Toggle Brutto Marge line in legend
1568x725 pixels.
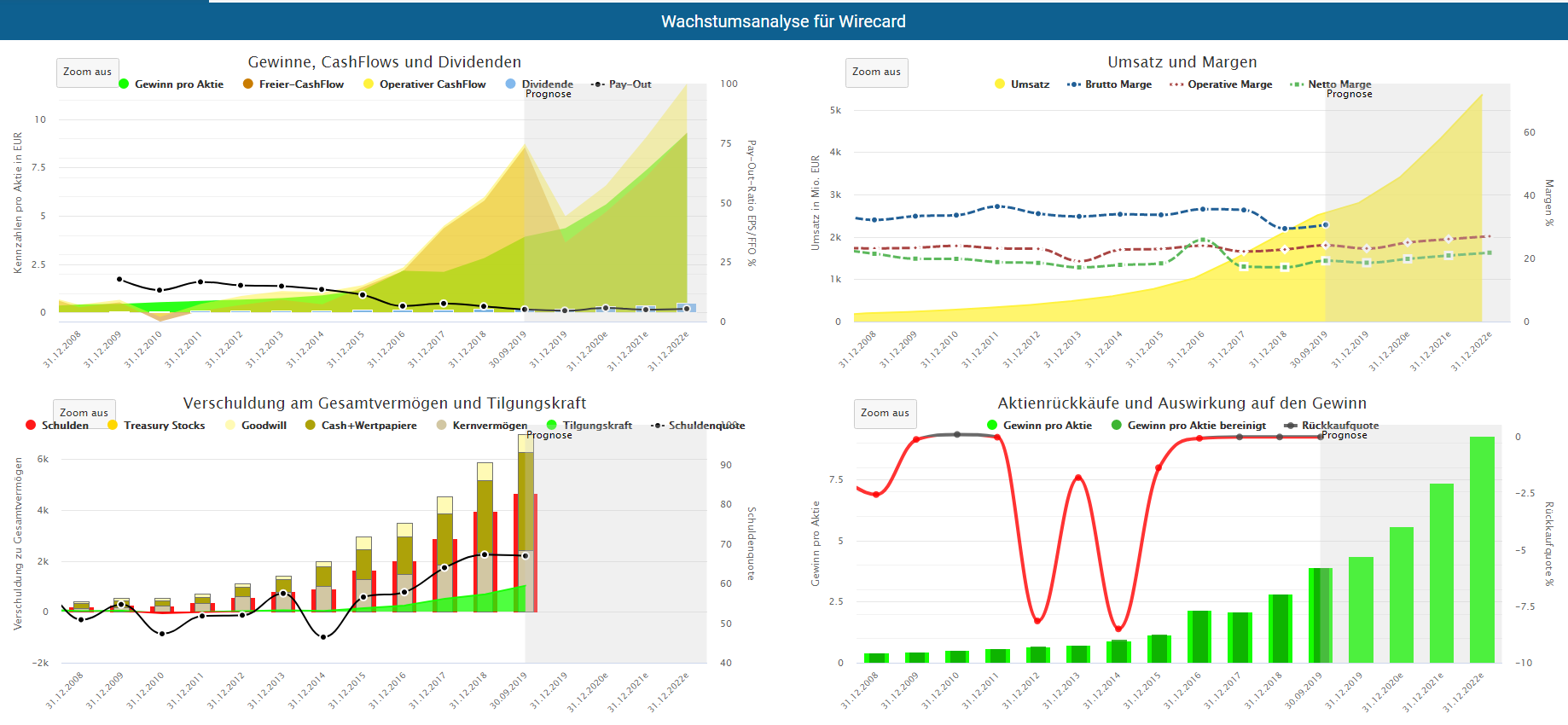pos(1118,84)
